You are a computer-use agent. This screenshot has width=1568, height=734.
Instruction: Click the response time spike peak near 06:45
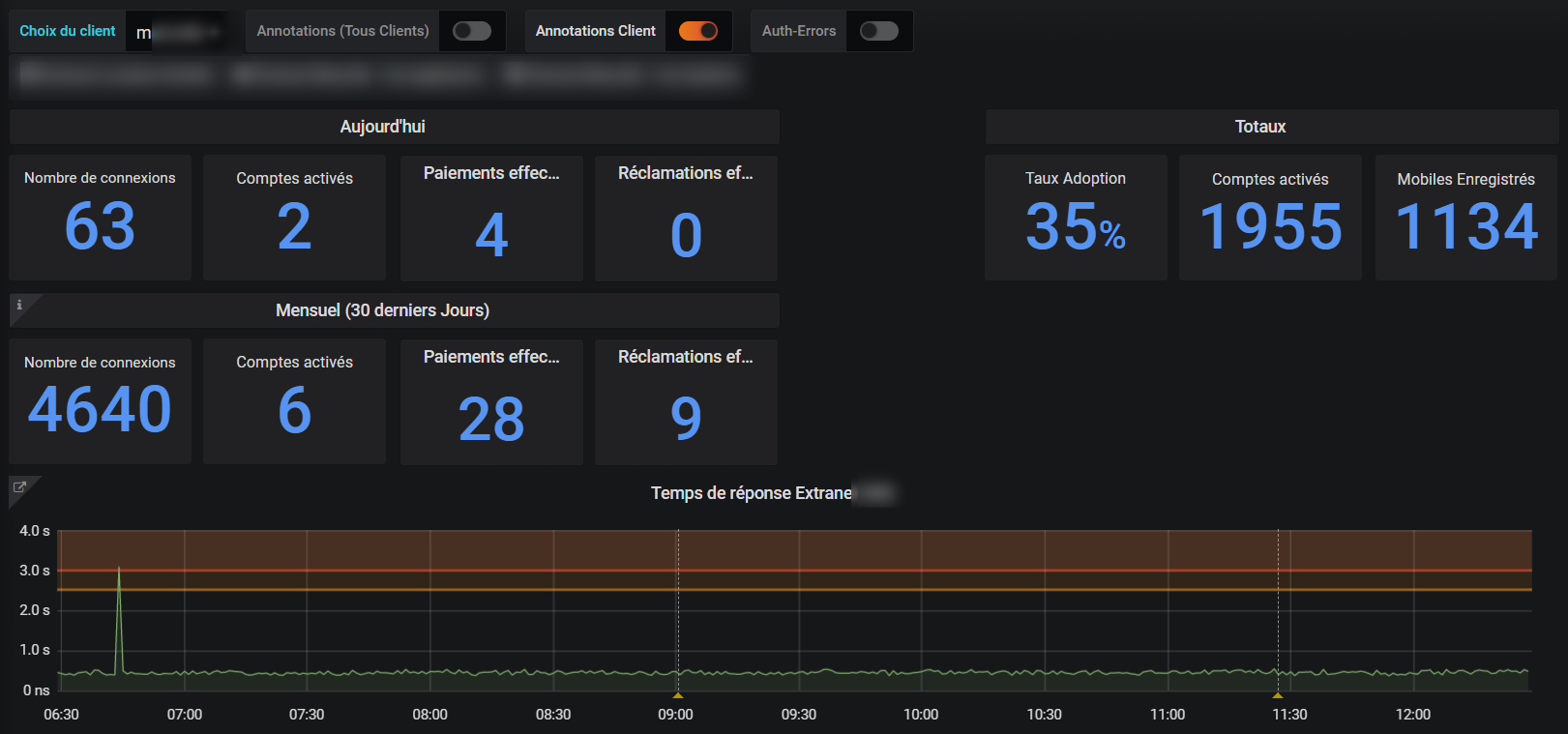coord(119,569)
